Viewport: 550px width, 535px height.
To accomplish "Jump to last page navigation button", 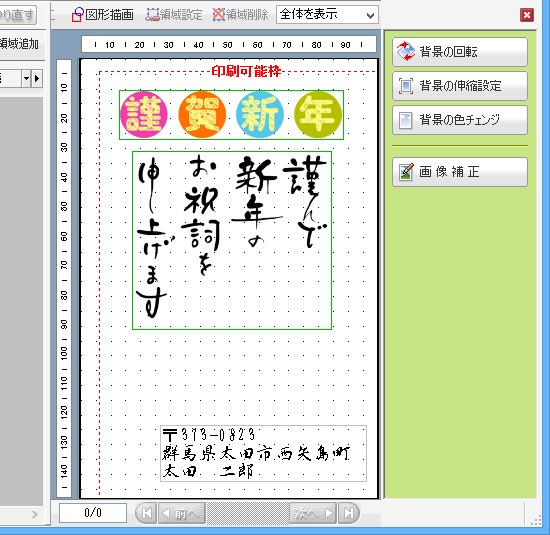I will [x=349, y=513].
